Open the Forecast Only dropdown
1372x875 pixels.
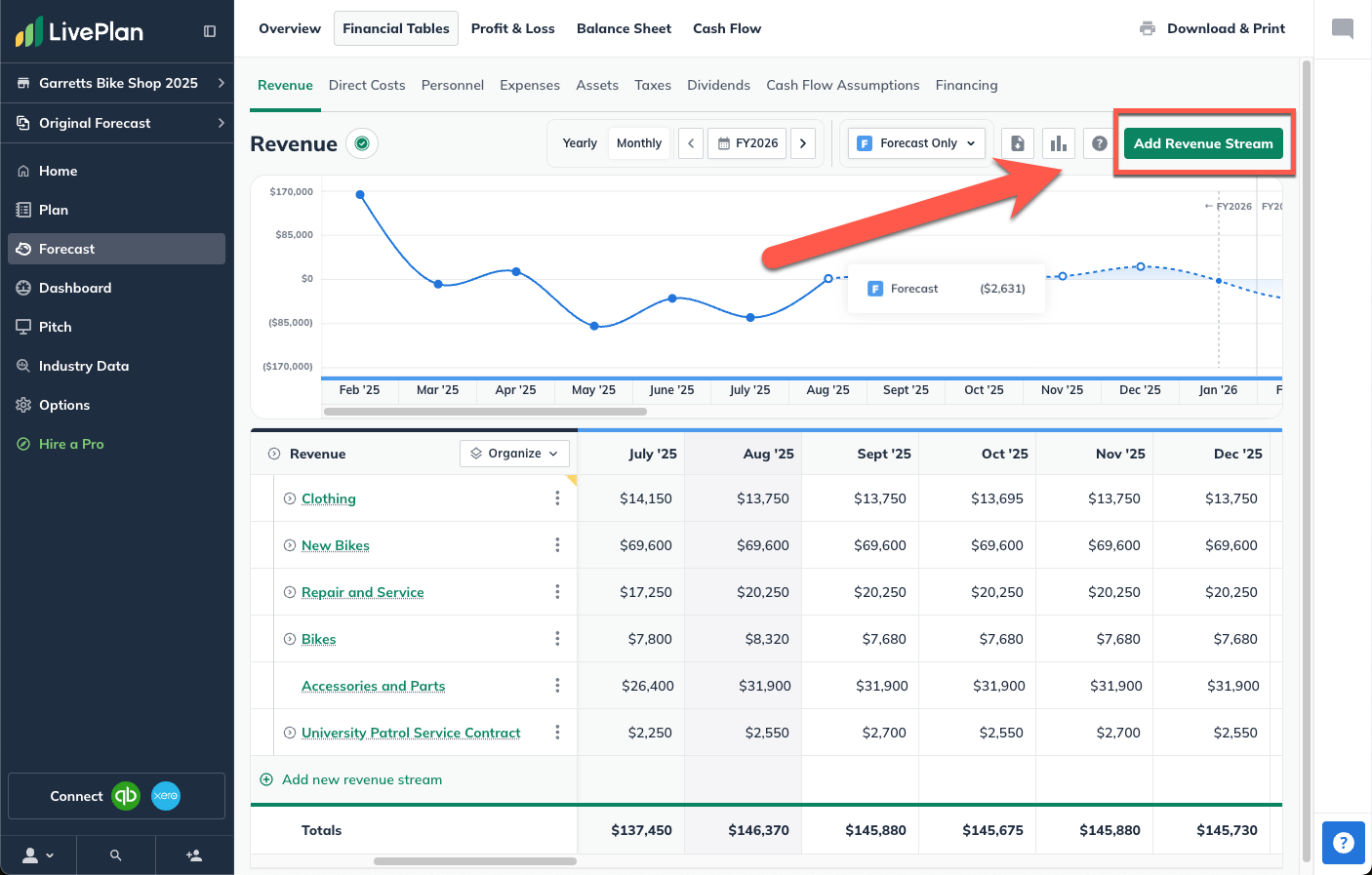(915, 142)
